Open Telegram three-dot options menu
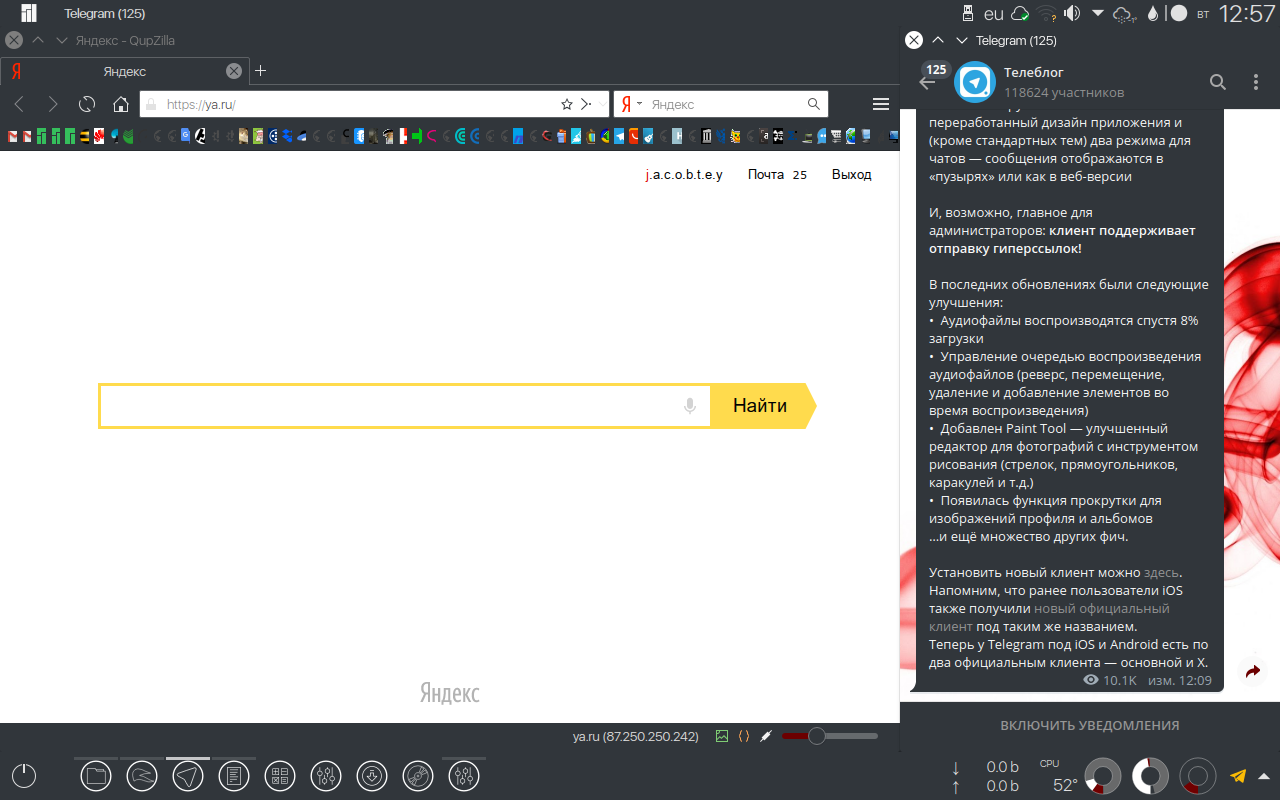The height and width of the screenshot is (800, 1280). click(1256, 82)
